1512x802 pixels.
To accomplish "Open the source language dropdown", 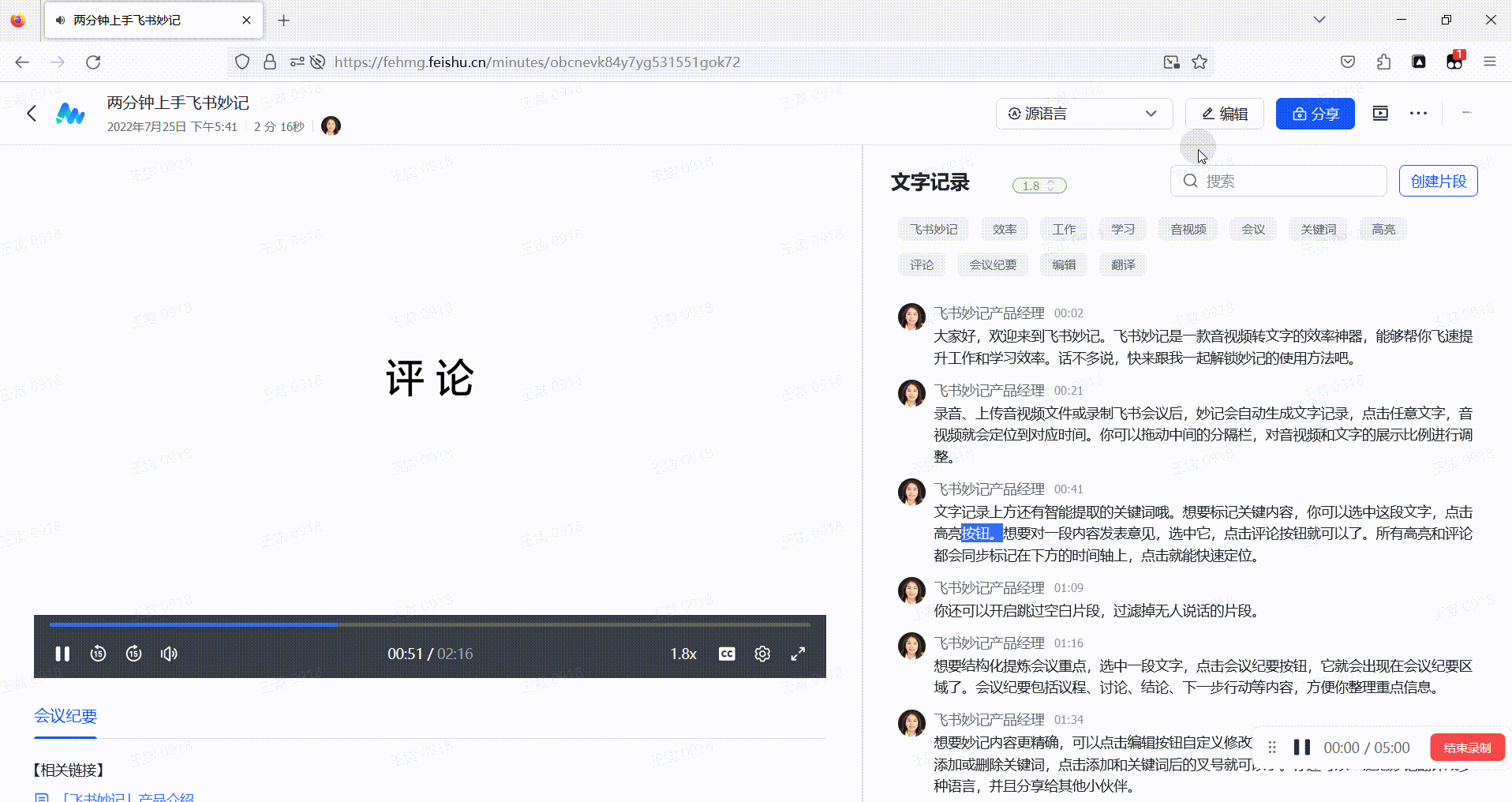I will coord(1084,114).
